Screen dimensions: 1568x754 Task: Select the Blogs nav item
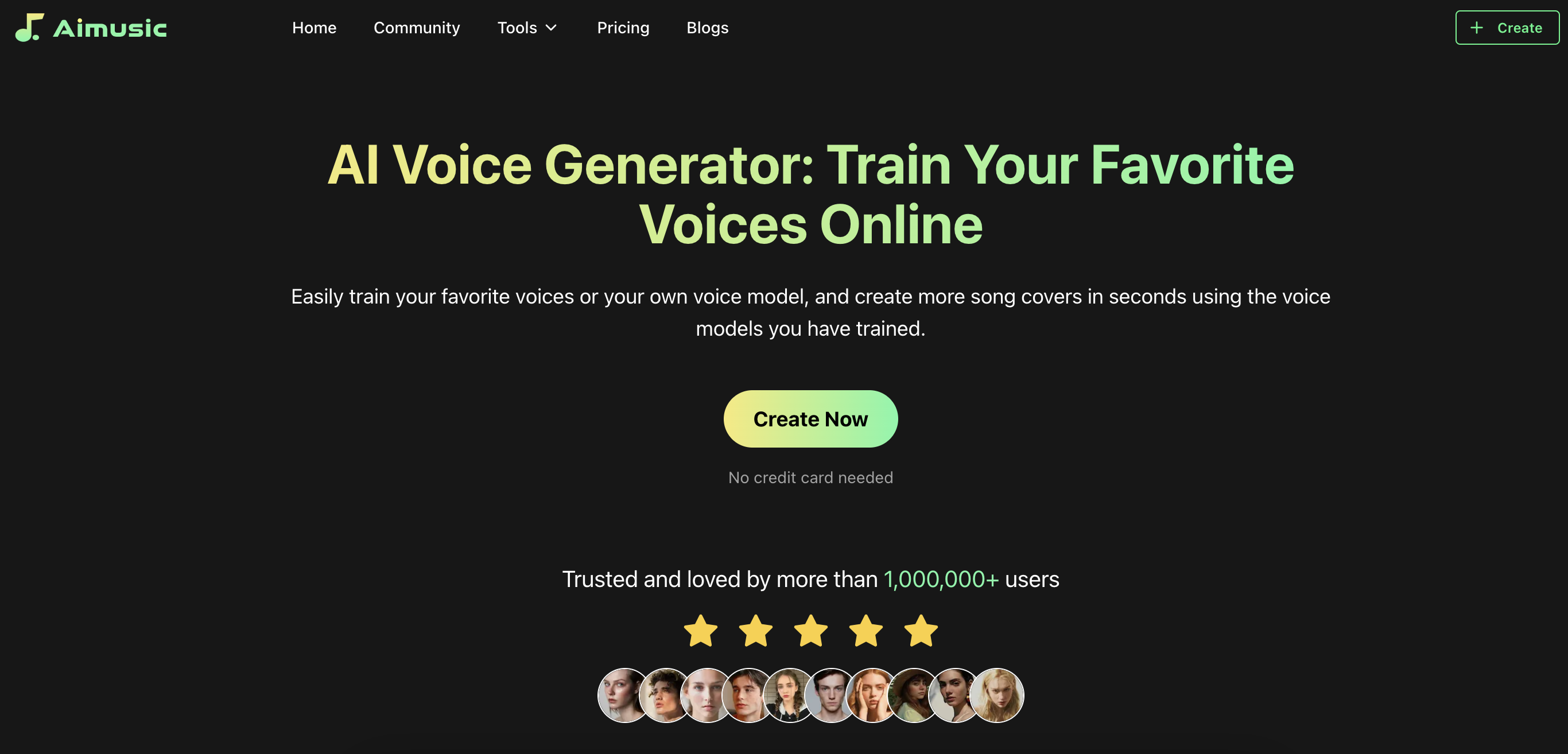tap(708, 27)
